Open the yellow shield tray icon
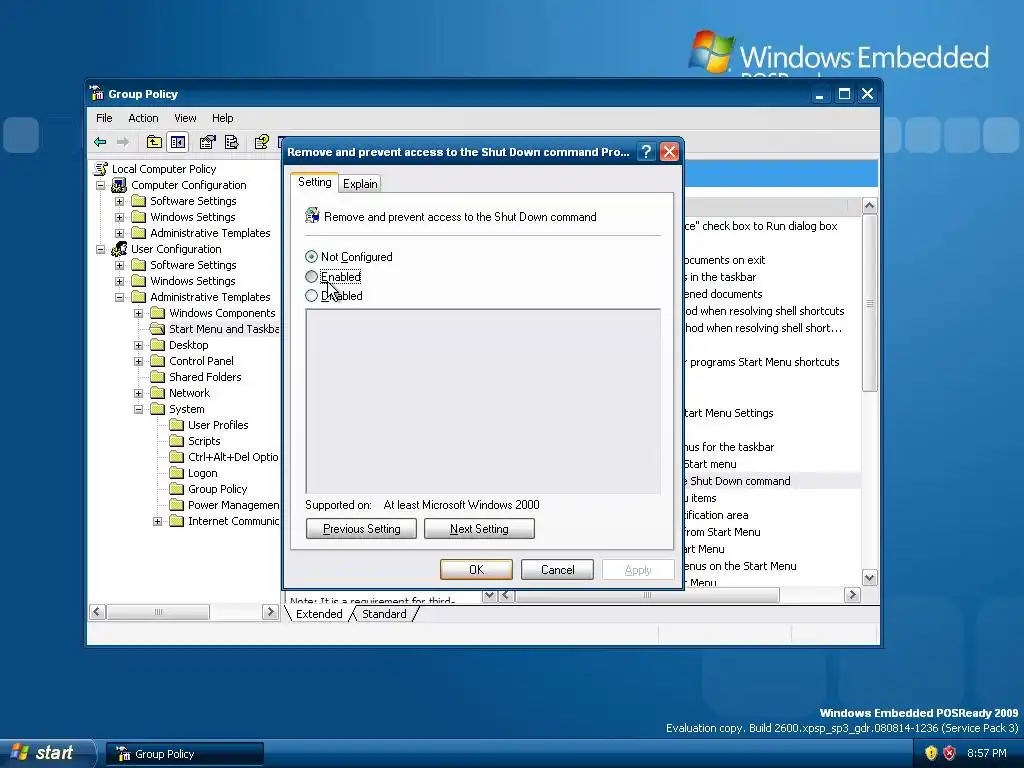Image resolution: width=1024 pixels, height=768 pixels. click(x=931, y=753)
